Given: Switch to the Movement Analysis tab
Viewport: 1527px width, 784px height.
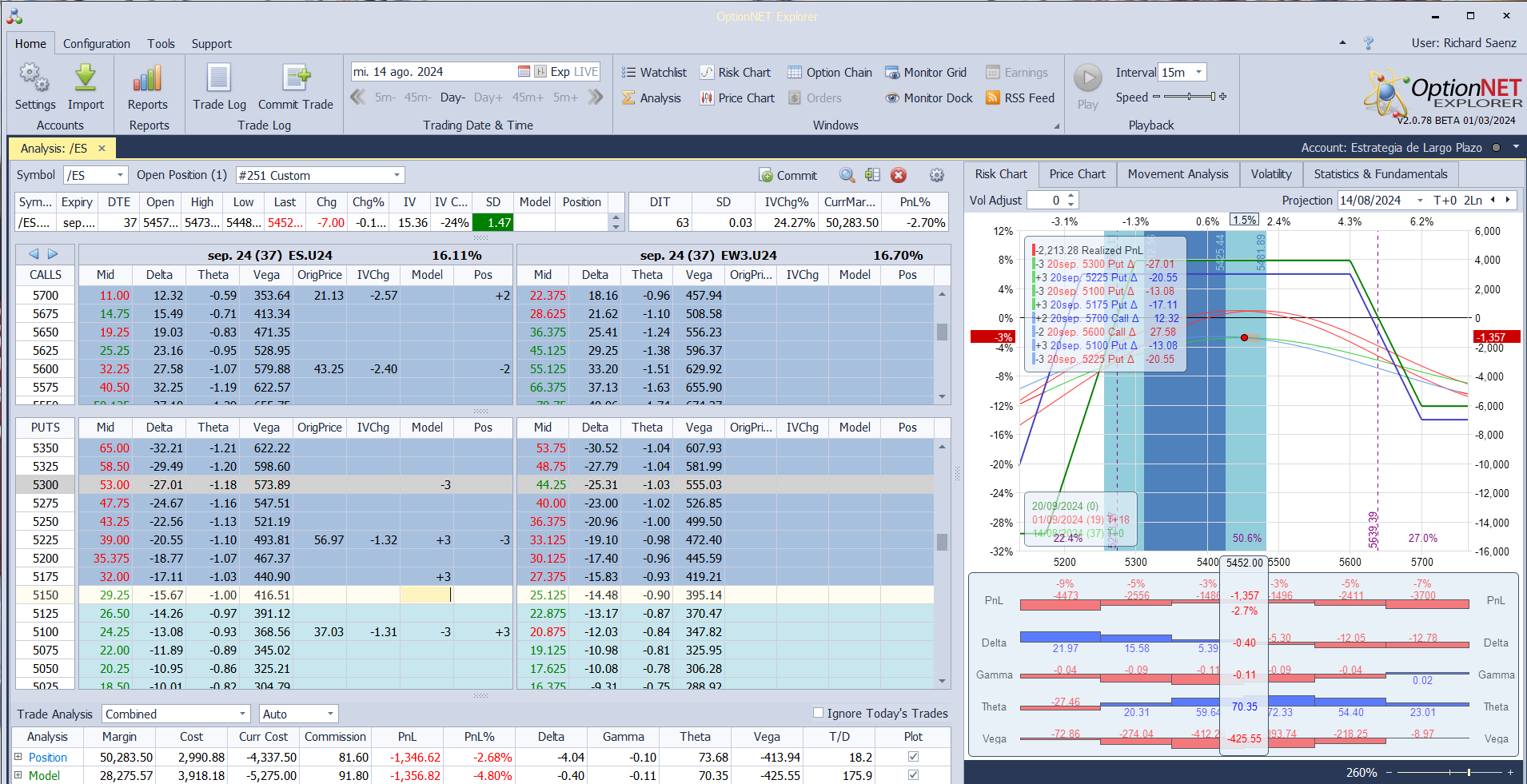Looking at the screenshot, I should 1178,174.
